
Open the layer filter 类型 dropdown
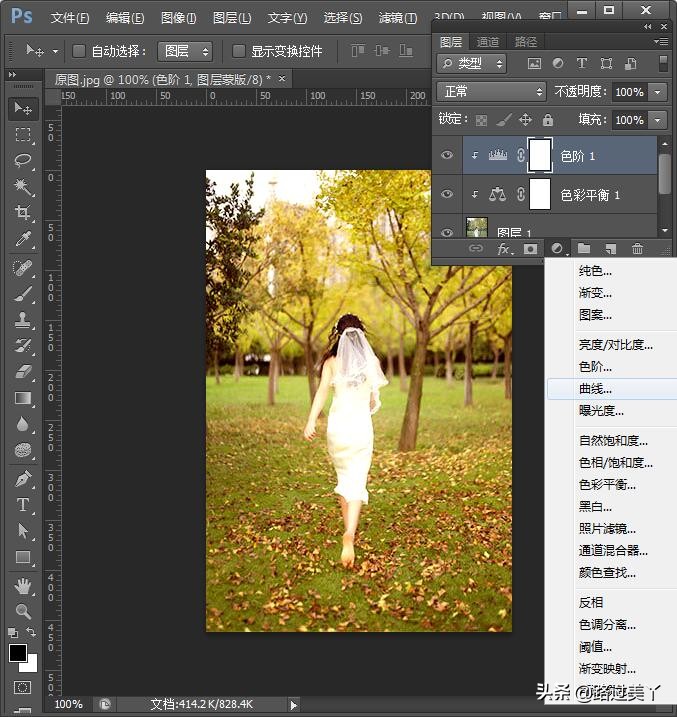471,63
